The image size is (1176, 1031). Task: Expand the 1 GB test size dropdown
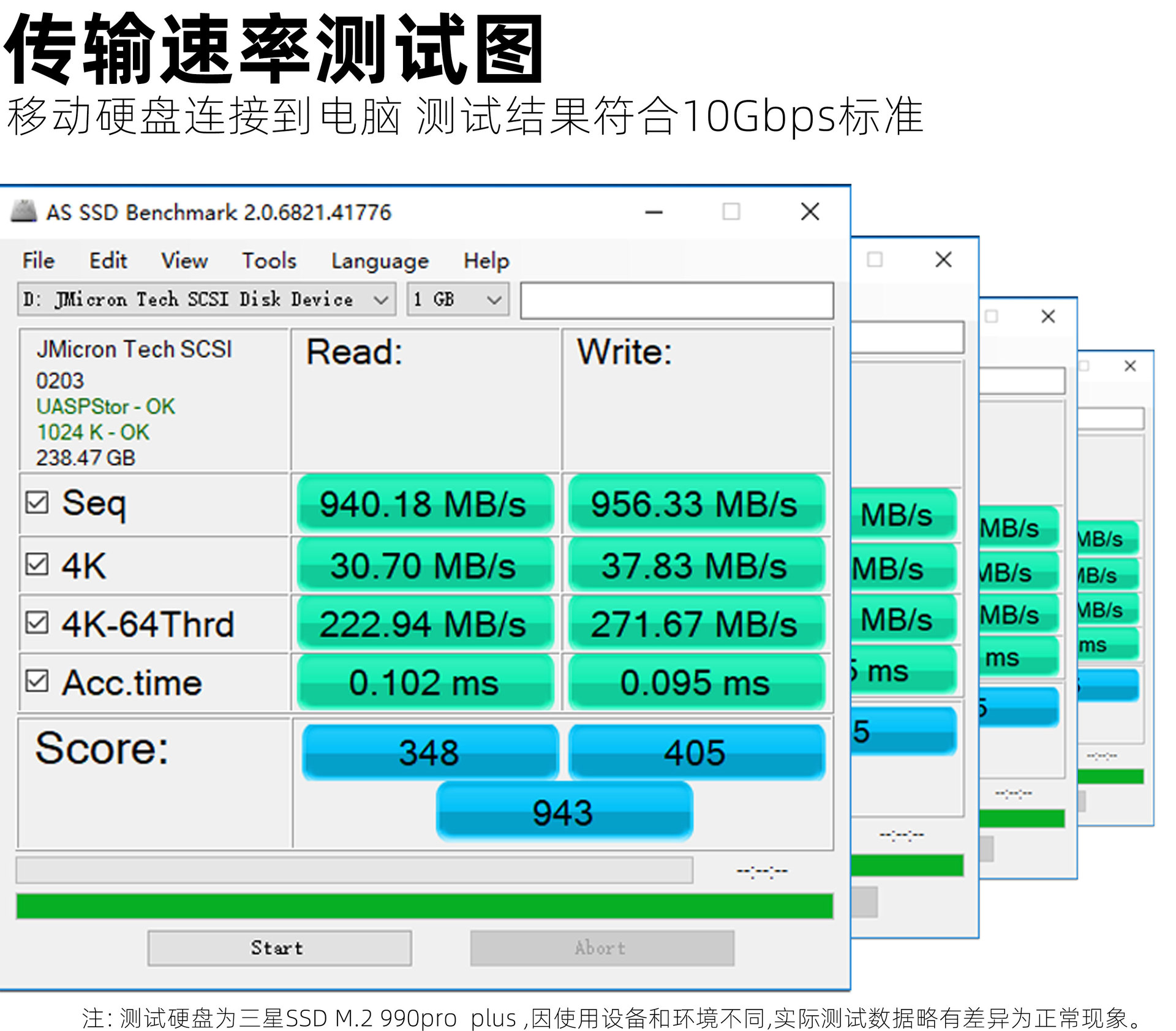458,300
